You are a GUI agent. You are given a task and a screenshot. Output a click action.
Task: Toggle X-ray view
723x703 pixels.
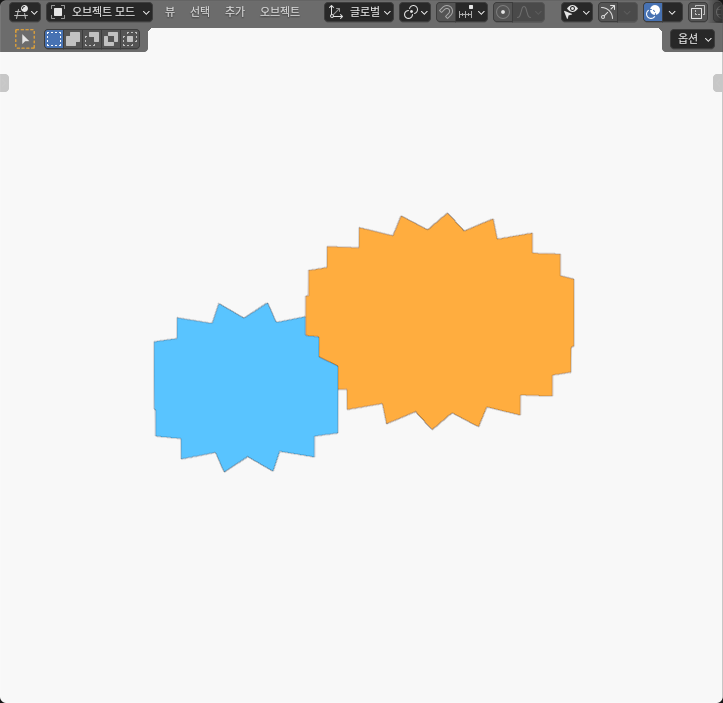(698, 12)
